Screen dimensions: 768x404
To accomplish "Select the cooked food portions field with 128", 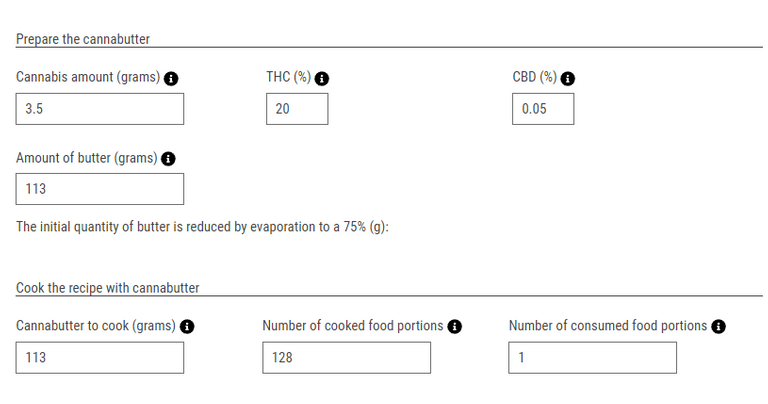I will click(347, 357).
